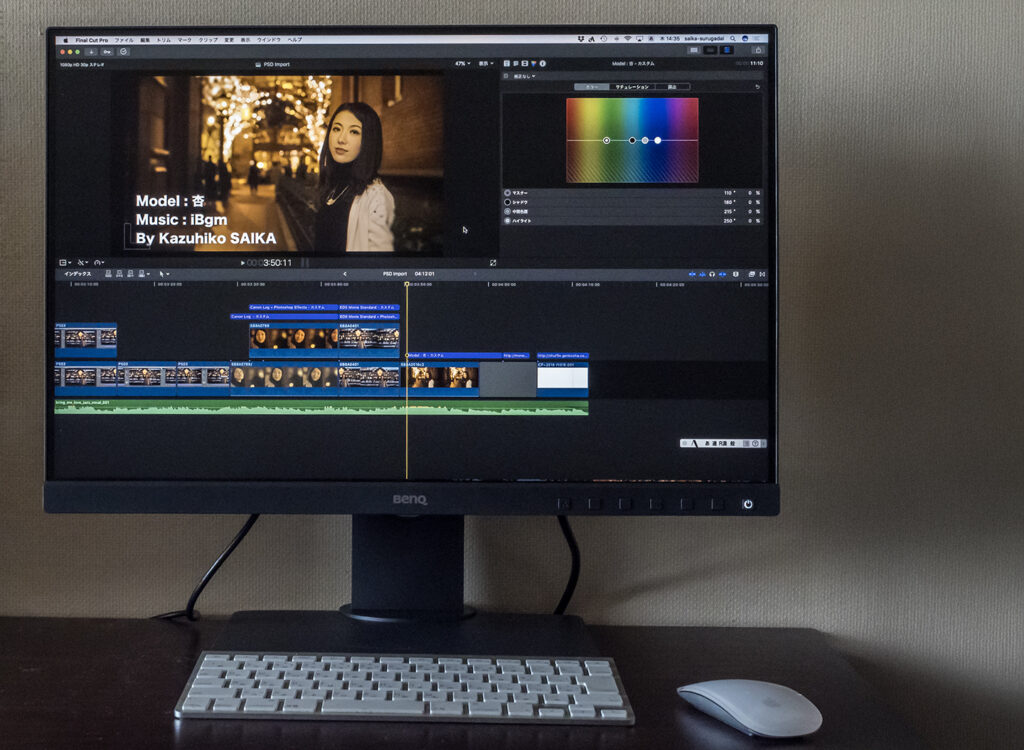Open the overwrite edit options dropdown

click(x=144, y=274)
